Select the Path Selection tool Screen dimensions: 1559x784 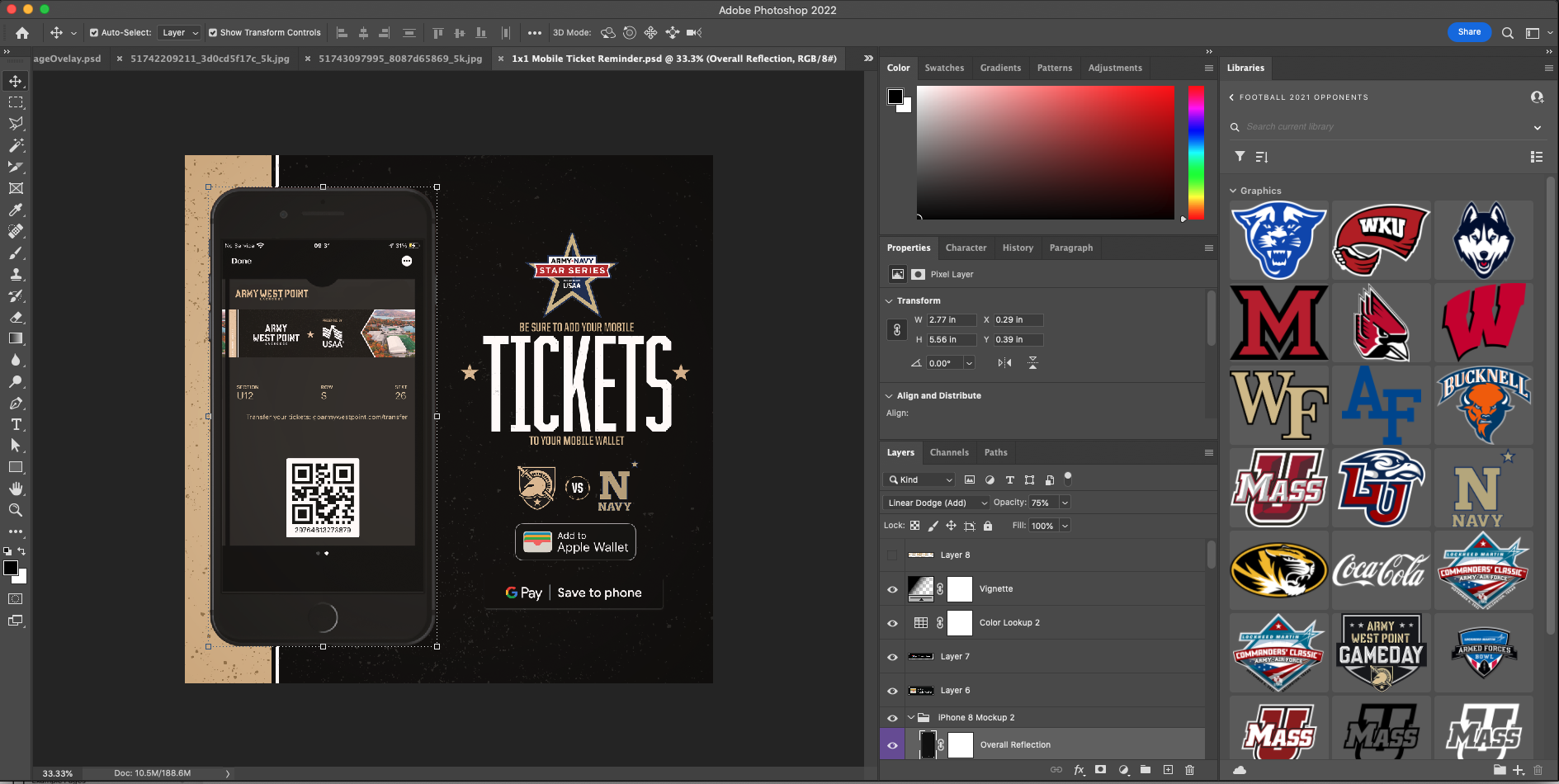tap(16, 446)
